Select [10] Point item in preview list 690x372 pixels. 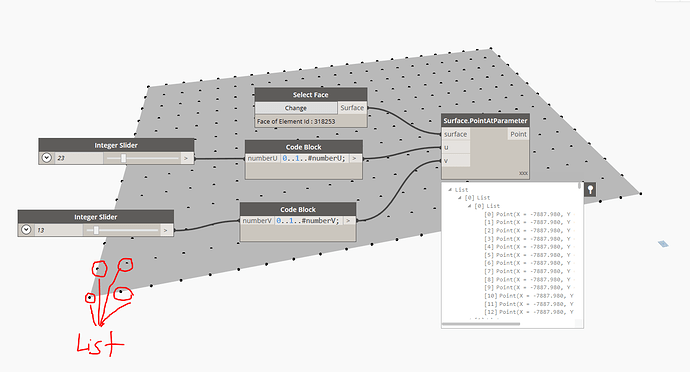tap(529, 295)
